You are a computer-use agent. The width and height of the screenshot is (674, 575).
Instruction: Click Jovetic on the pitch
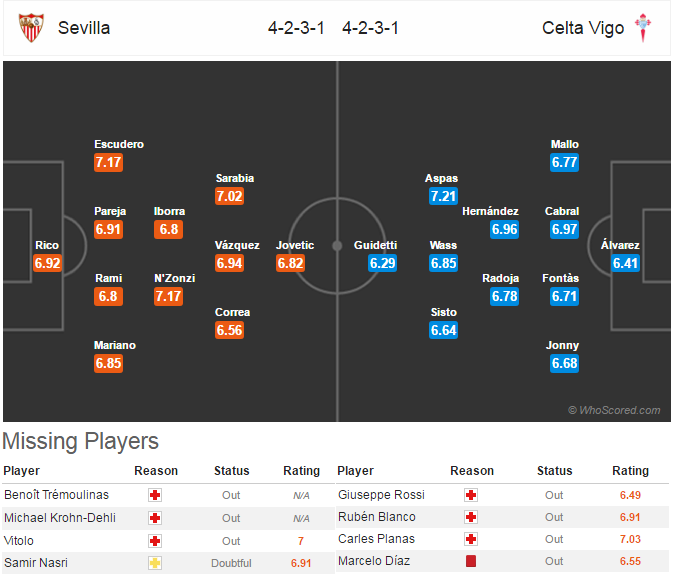click(294, 245)
